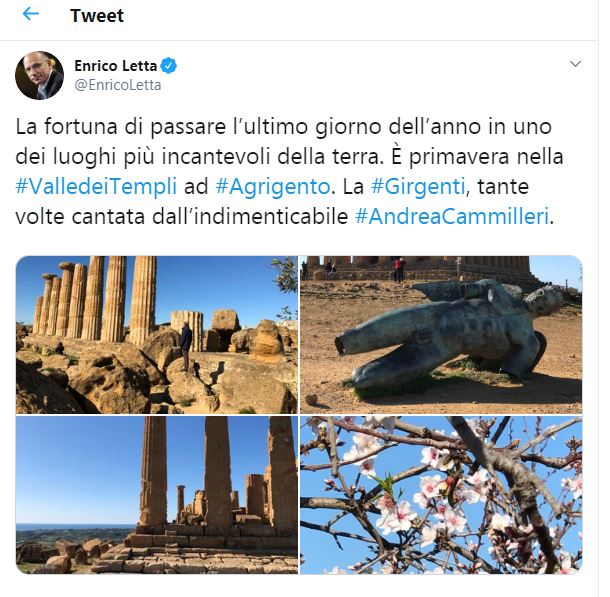Image resolution: width=610 pixels, height=597 pixels.
Task: View the almond blossoms photo
Action: point(441,495)
